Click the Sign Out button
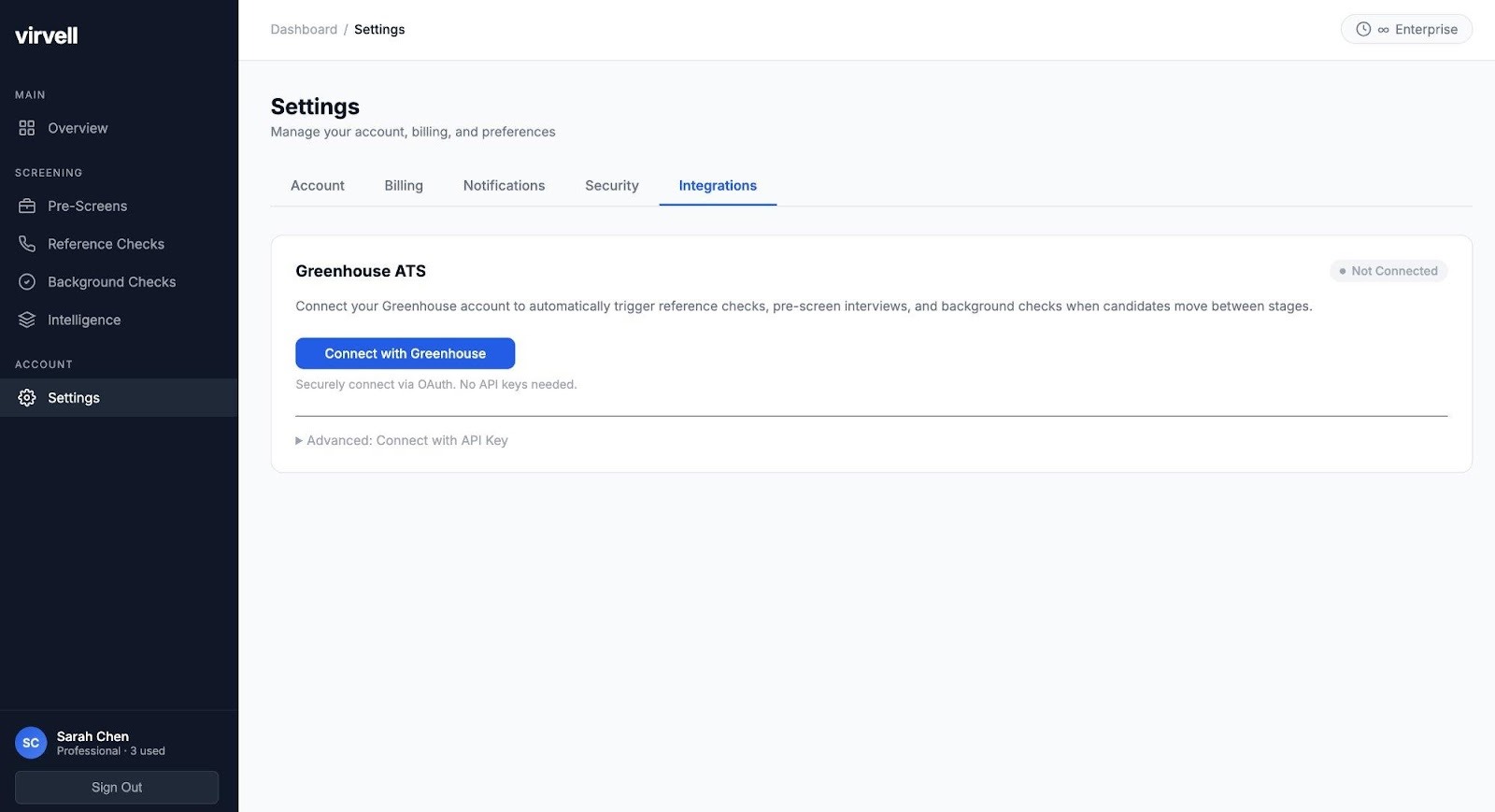 (117, 787)
